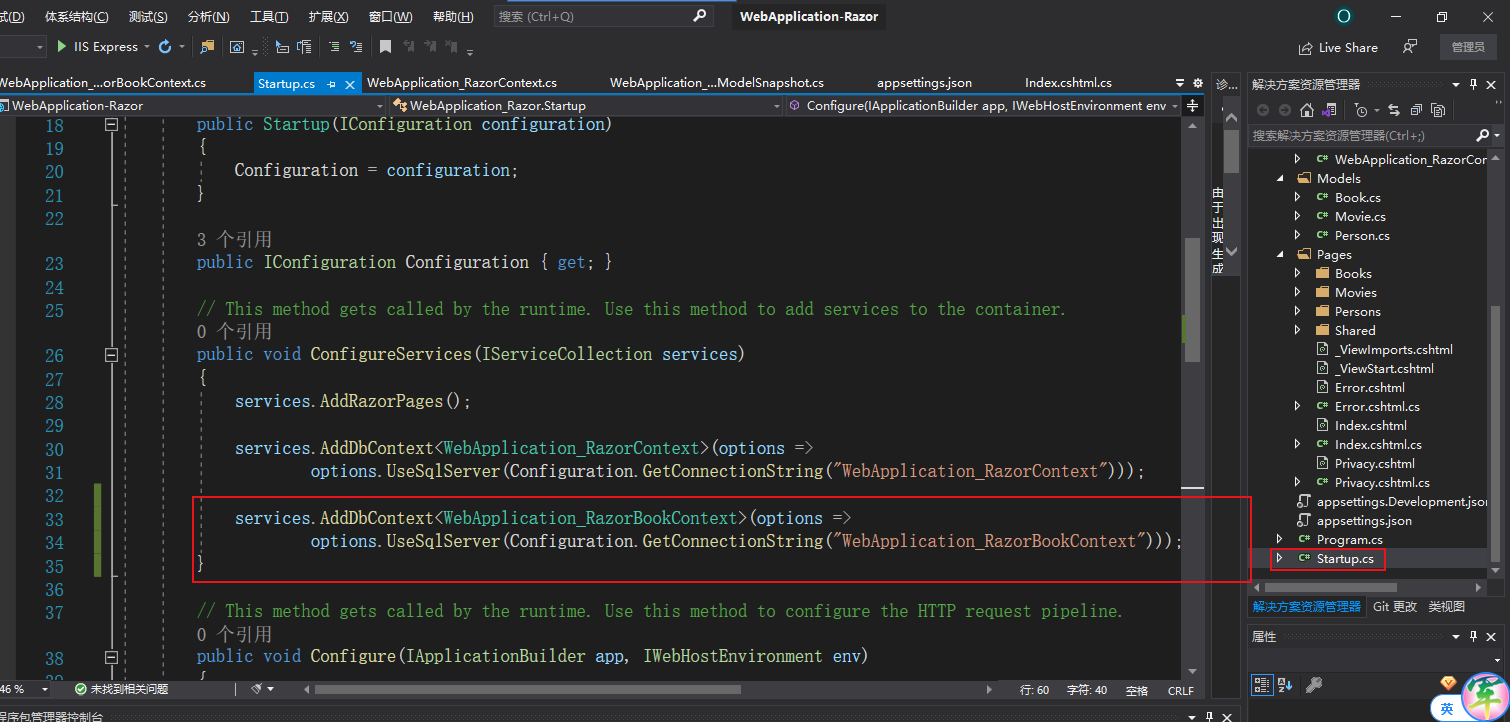1510x722 pixels.
Task: Switch views icon in Solution Explorer toolbar
Action: pyautogui.click(x=1331, y=110)
